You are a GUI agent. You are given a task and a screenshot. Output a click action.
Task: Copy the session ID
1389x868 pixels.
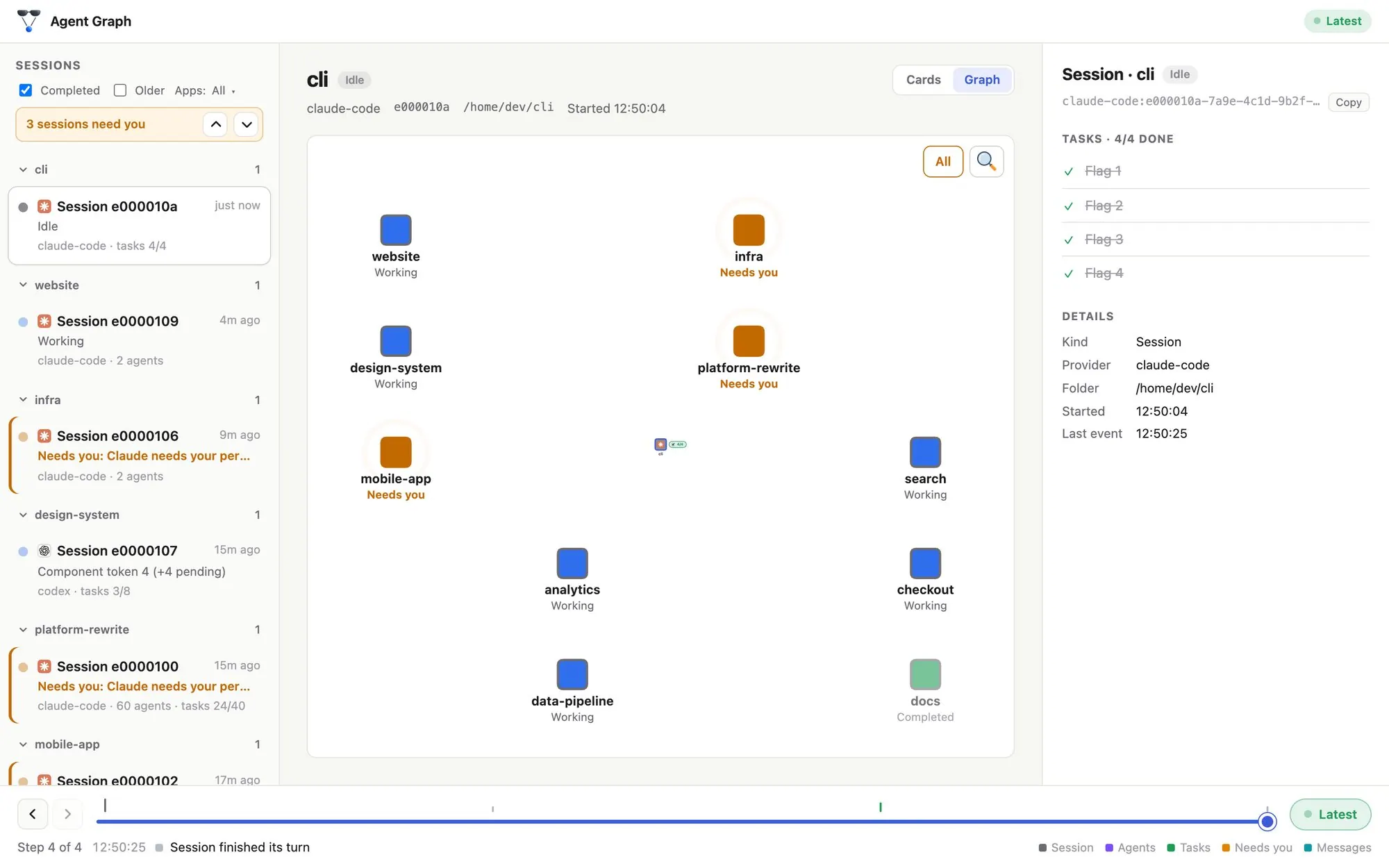[1348, 102]
